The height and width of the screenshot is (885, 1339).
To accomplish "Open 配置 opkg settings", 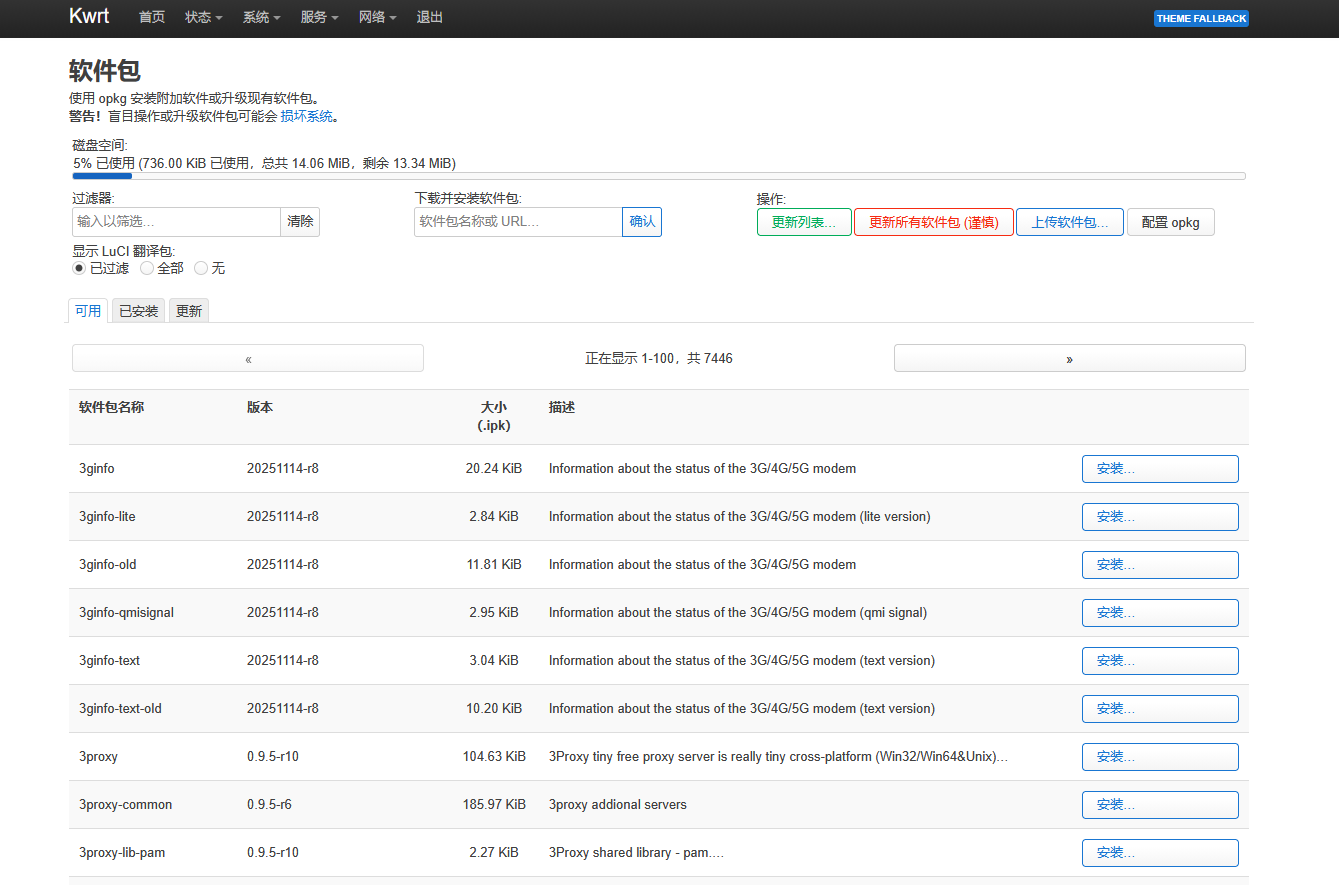I will click(x=1170, y=221).
